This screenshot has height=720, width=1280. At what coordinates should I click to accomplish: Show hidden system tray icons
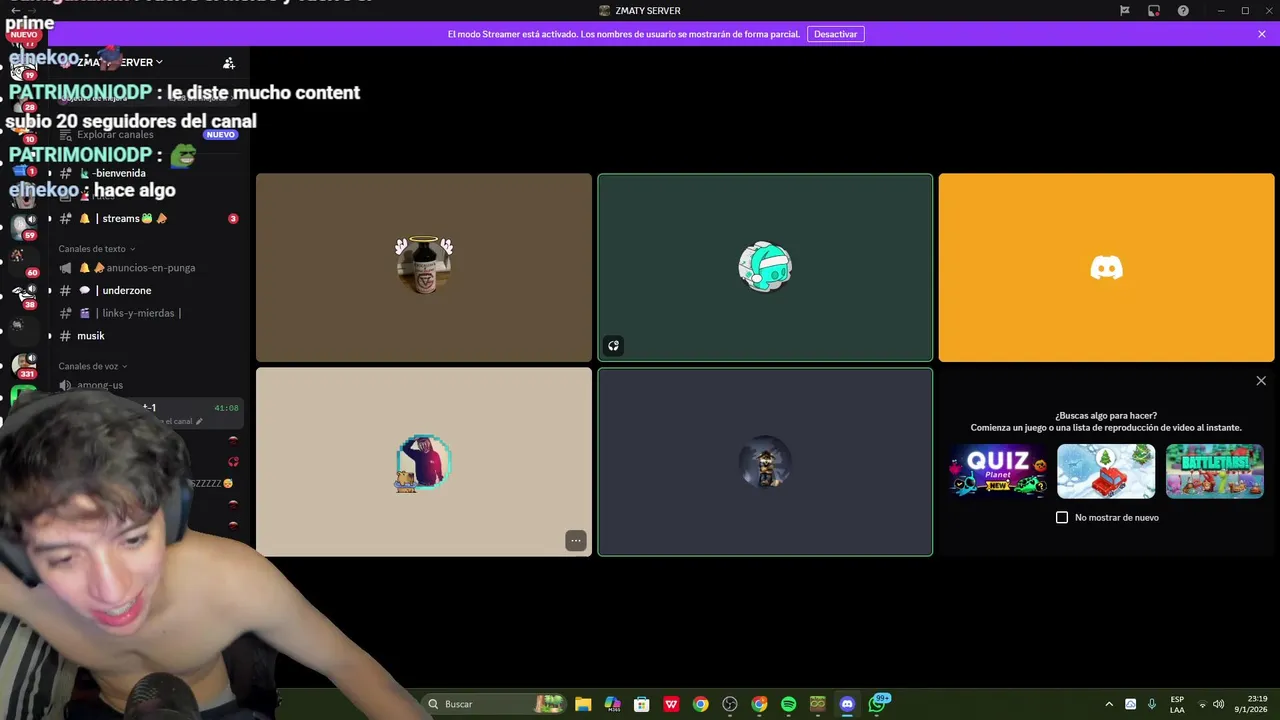click(1108, 704)
